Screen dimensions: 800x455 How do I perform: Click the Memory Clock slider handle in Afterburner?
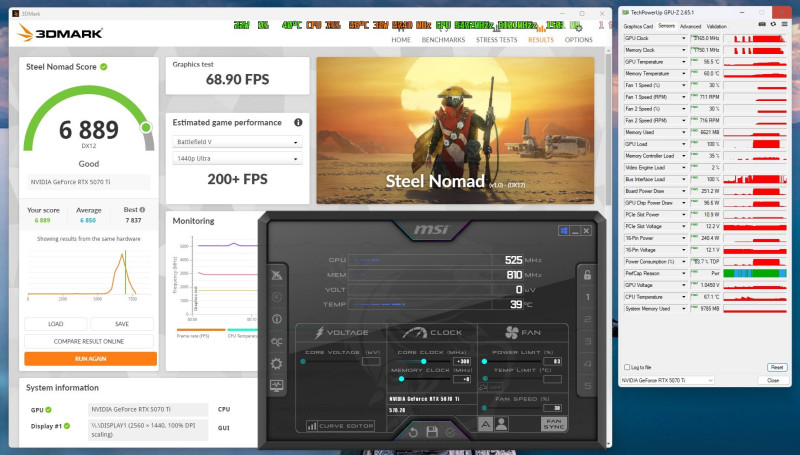pyautogui.click(x=402, y=379)
